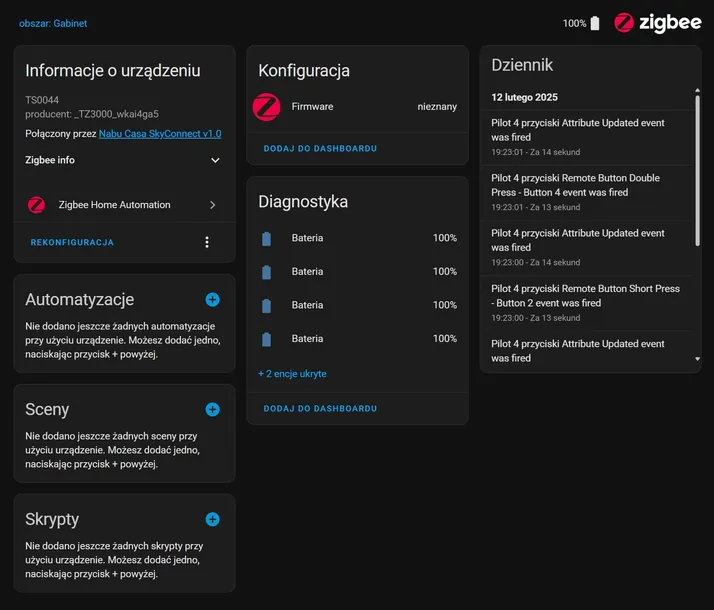This screenshot has height=610, width=714.
Task: Click producent _TZ3000_wkai4ga5 text
Action: click(x=92, y=114)
